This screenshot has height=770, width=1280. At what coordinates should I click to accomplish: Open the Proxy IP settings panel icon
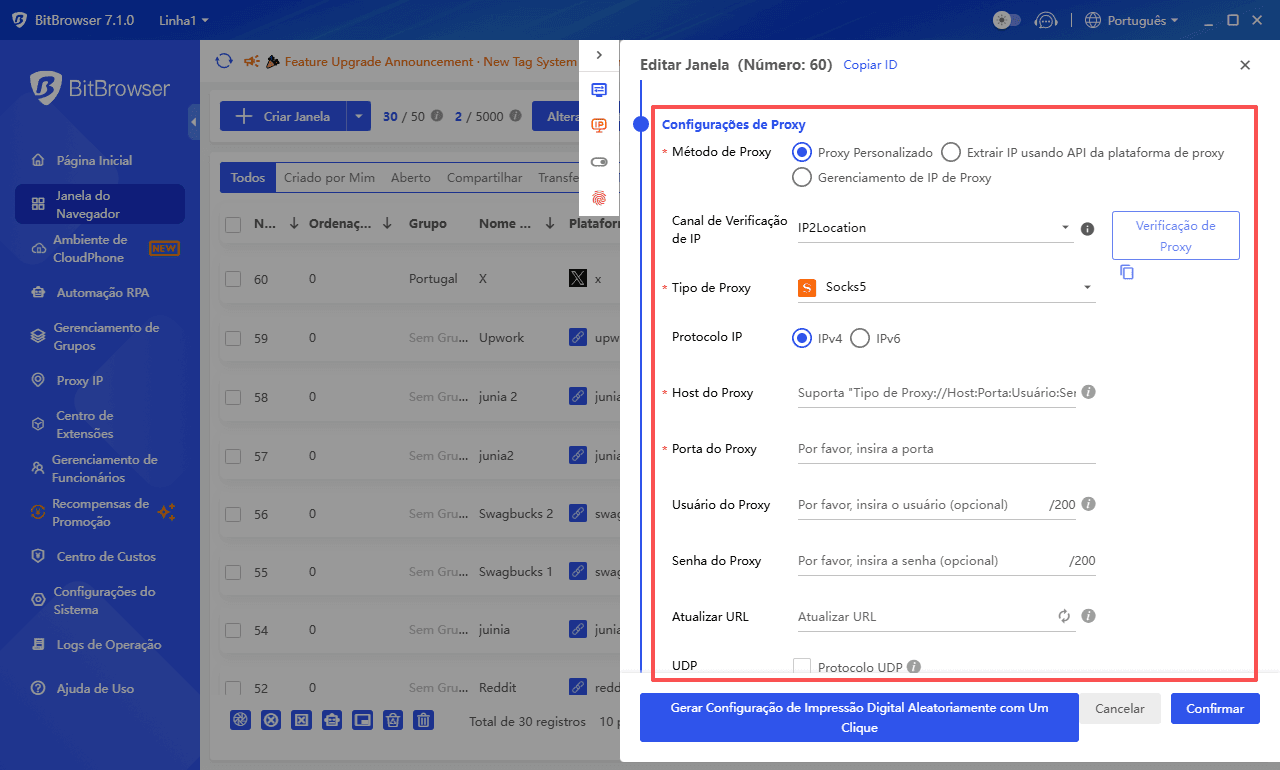(599, 126)
